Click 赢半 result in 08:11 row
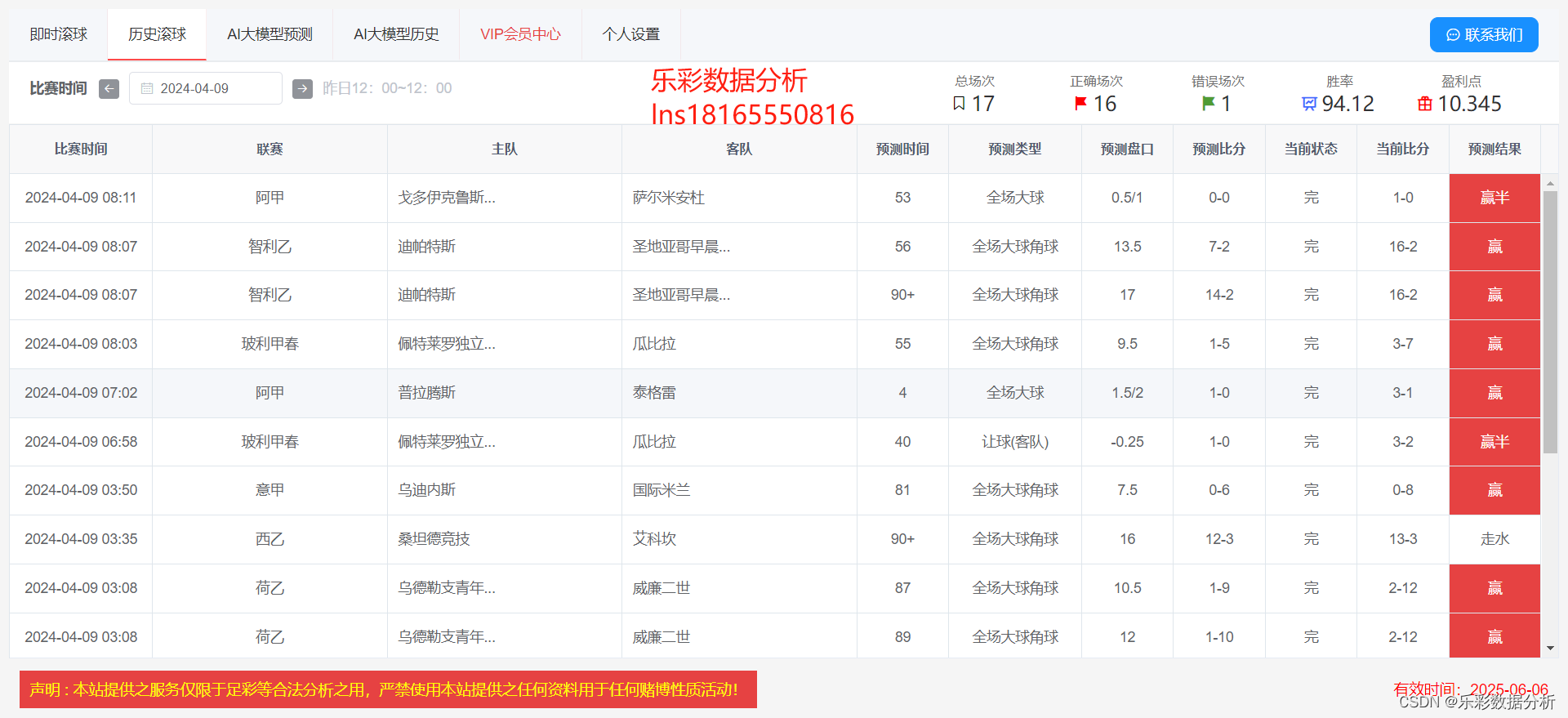The height and width of the screenshot is (718, 1568). (x=1494, y=198)
